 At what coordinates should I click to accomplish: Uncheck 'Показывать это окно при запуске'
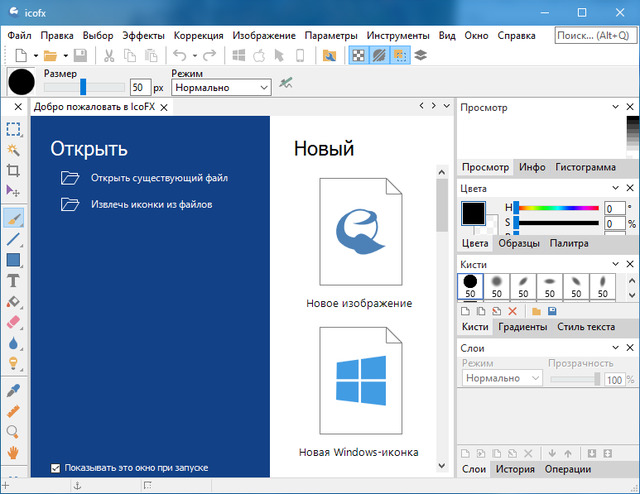pyautogui.click(x=56, y=468)
